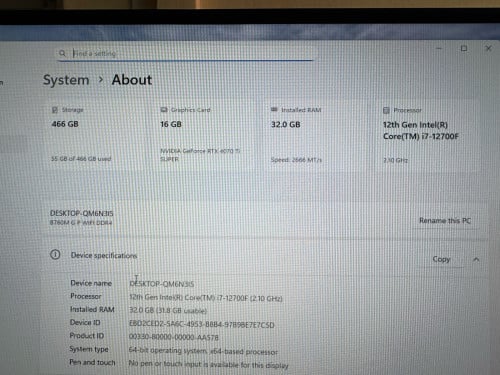Click the Pen and touch label
This screenshot has width=500, height=375.
[x=92, y=362]
